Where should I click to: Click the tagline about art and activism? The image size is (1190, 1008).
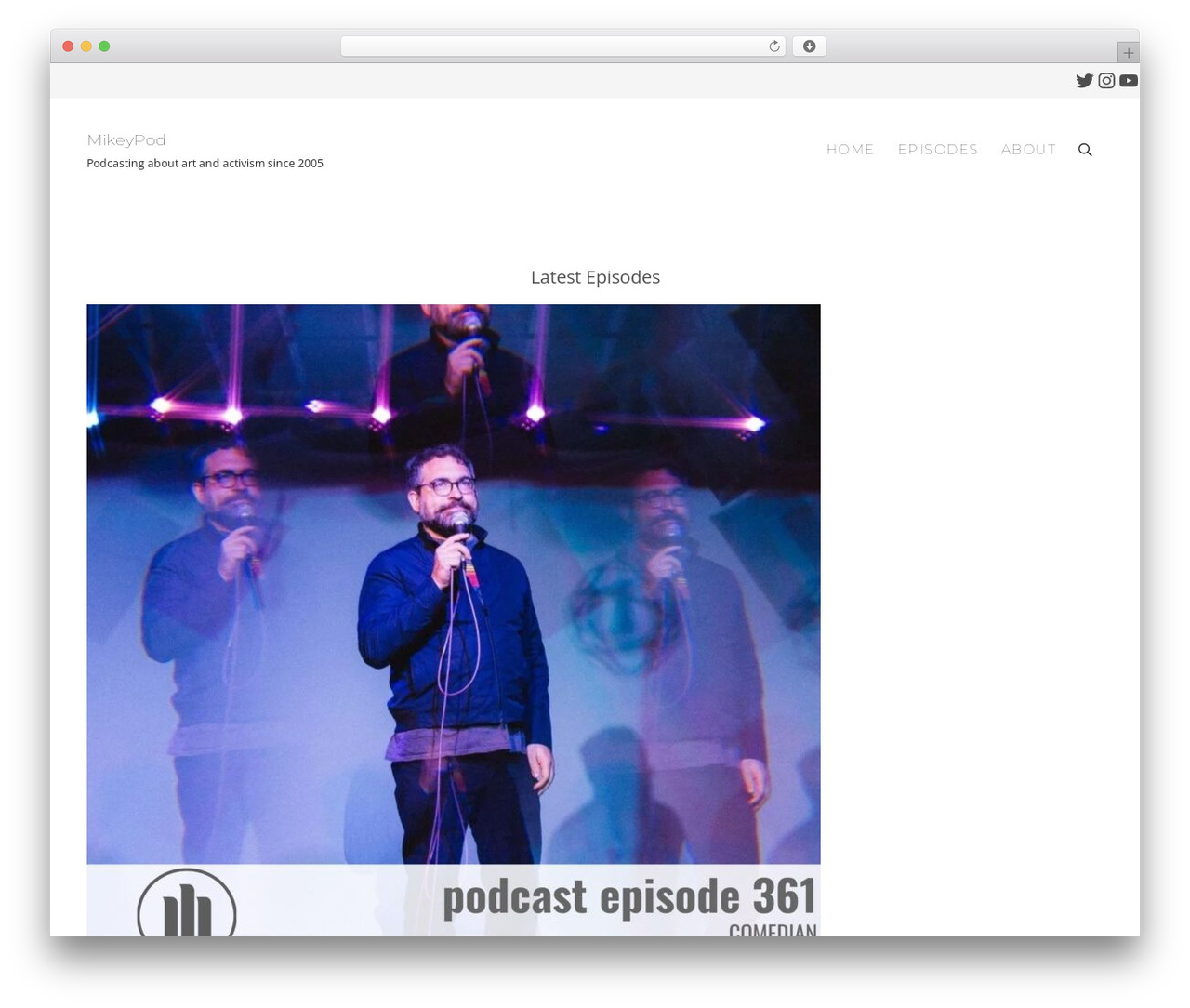coord(205,164)
